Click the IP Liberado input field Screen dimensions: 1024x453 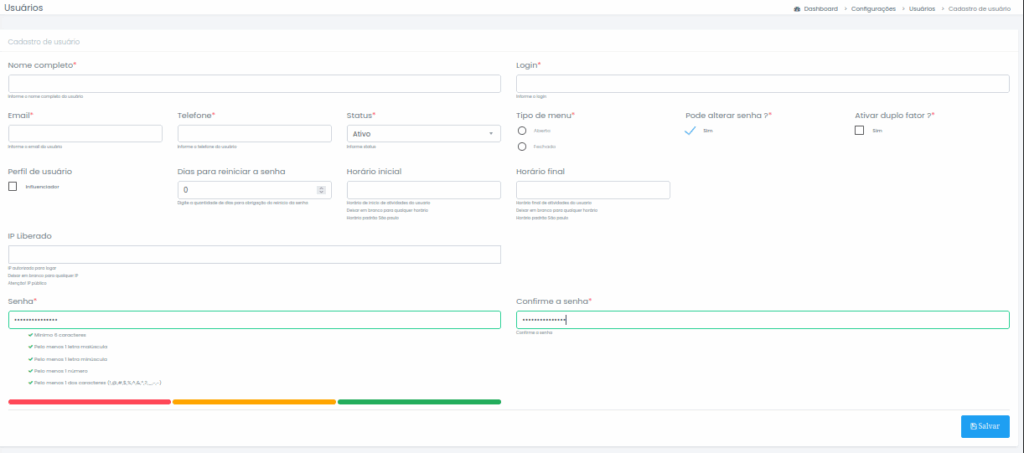point(254,255)
